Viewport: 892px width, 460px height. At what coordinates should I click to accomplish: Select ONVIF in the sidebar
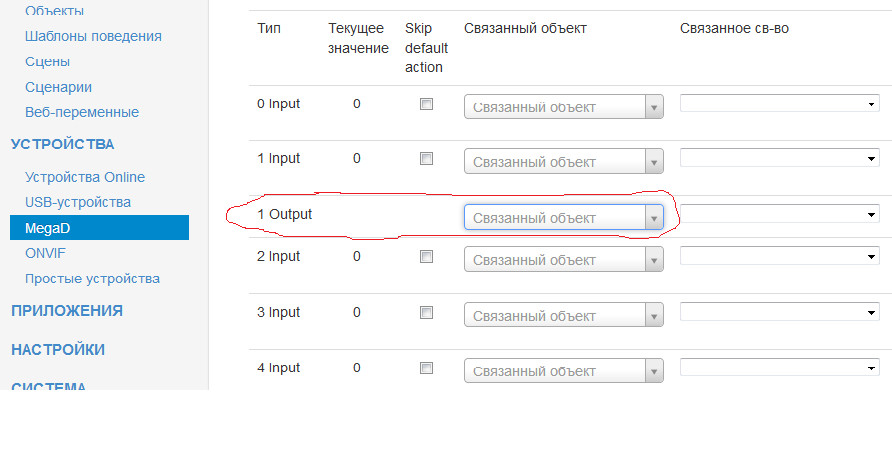coord(45,253)
